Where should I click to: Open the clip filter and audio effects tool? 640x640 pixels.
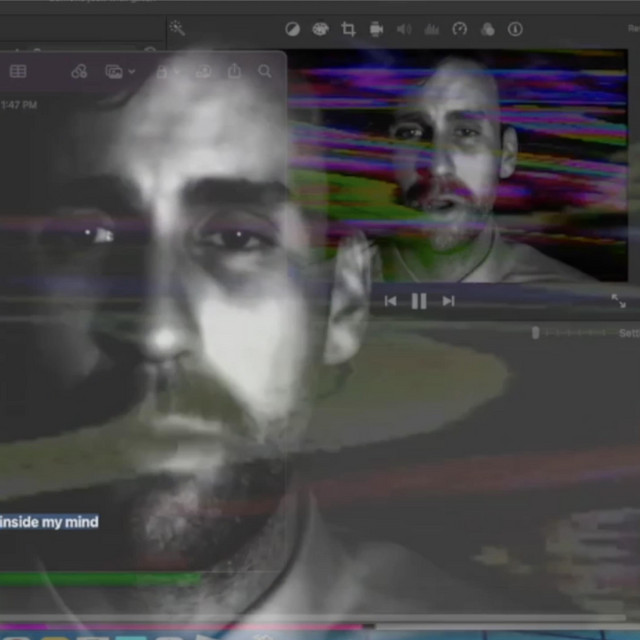(488, 29)
